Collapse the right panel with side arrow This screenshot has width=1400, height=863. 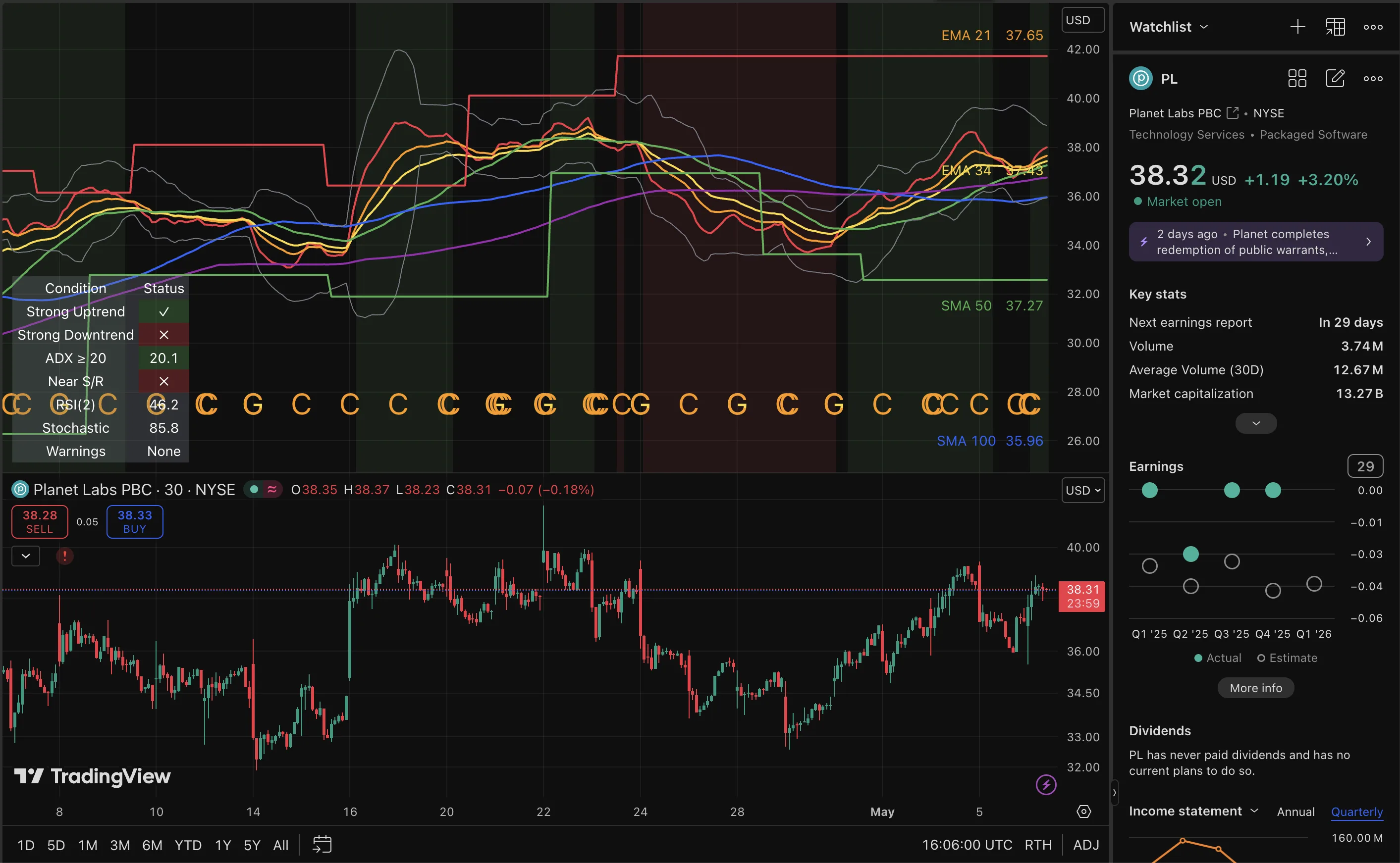tap(1114, 792)
